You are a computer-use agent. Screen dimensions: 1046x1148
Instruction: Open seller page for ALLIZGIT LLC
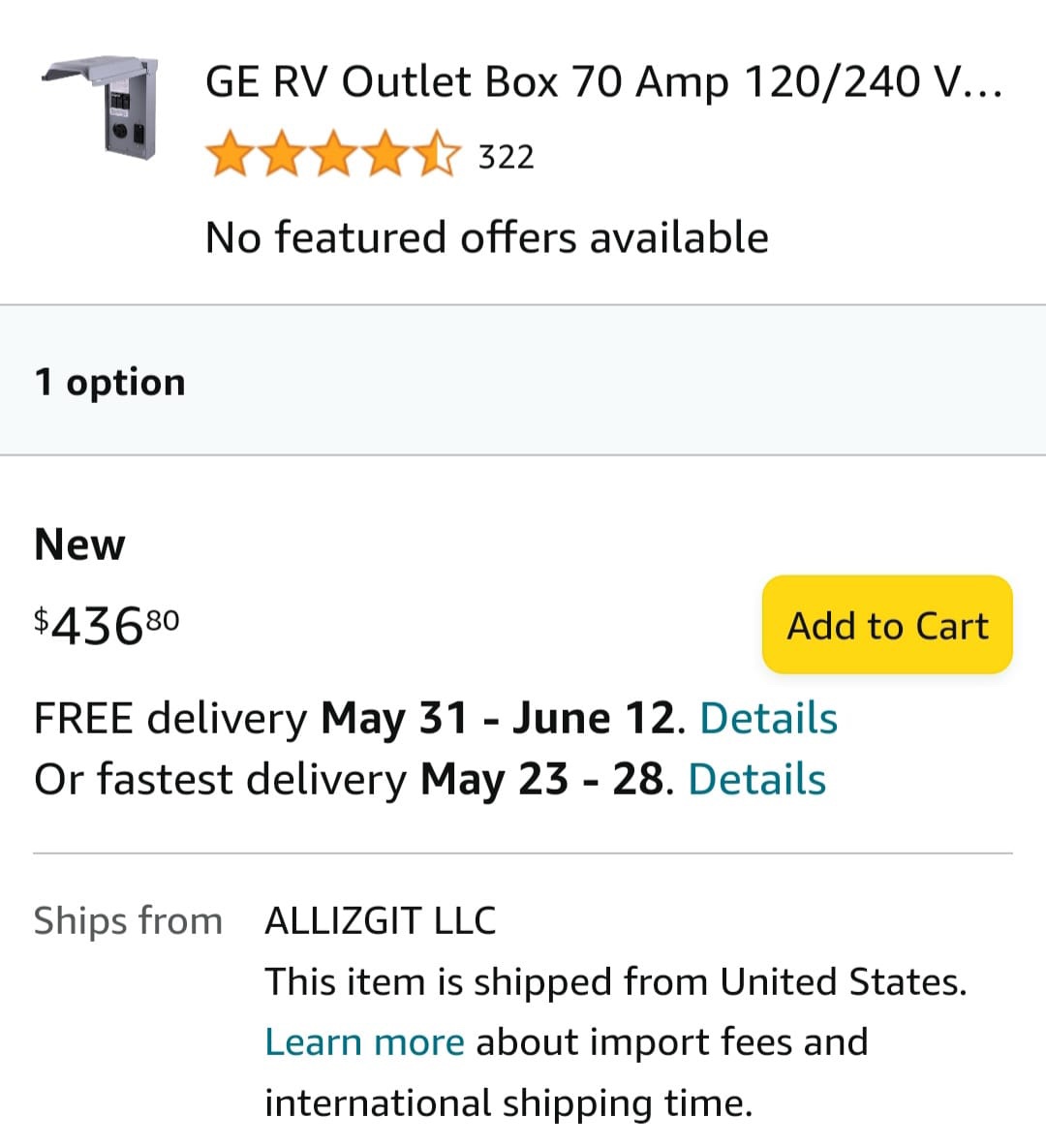tap(380, 920)
